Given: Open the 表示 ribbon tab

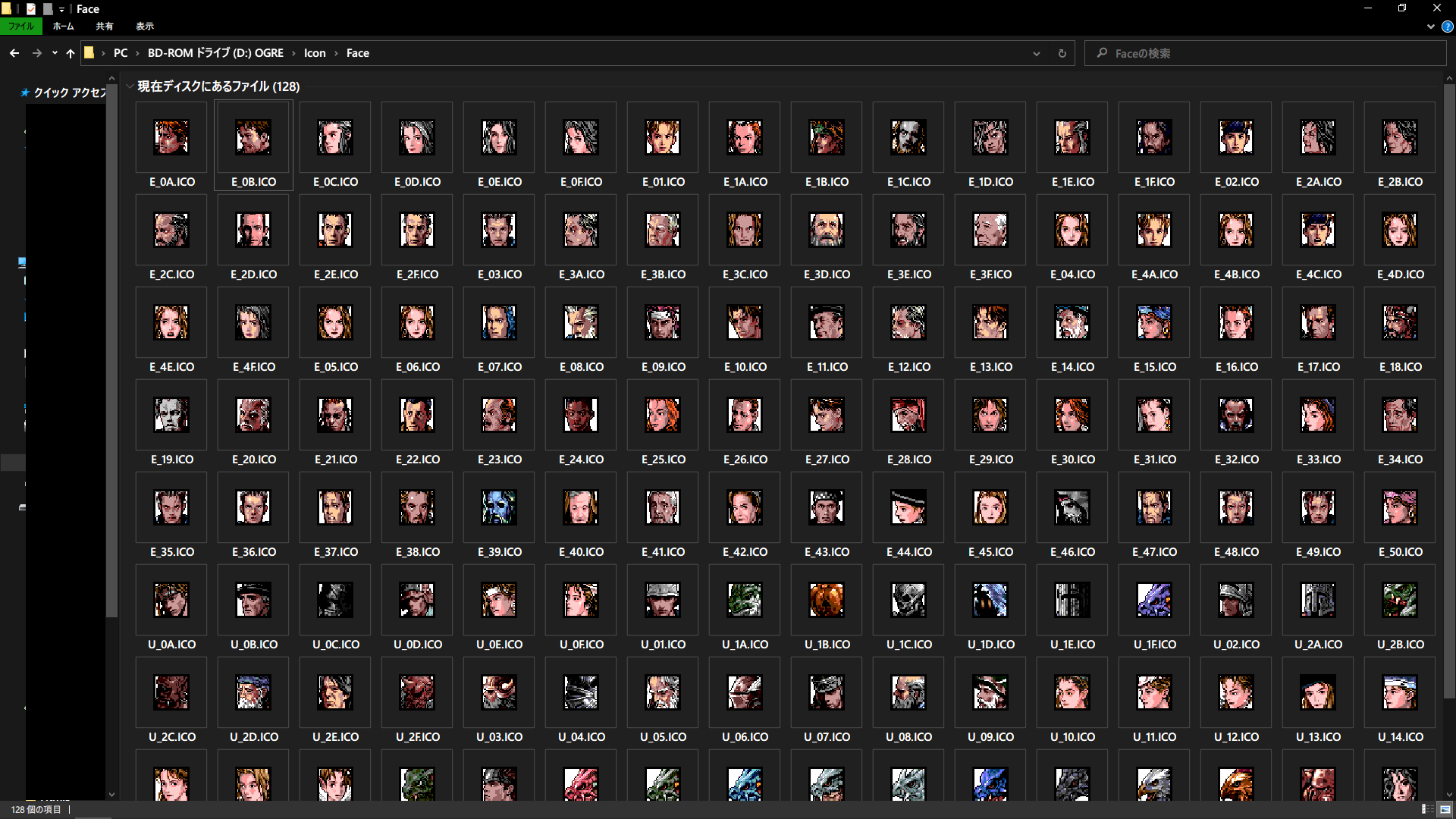Looking at the screenshot, I should [145, 26].
